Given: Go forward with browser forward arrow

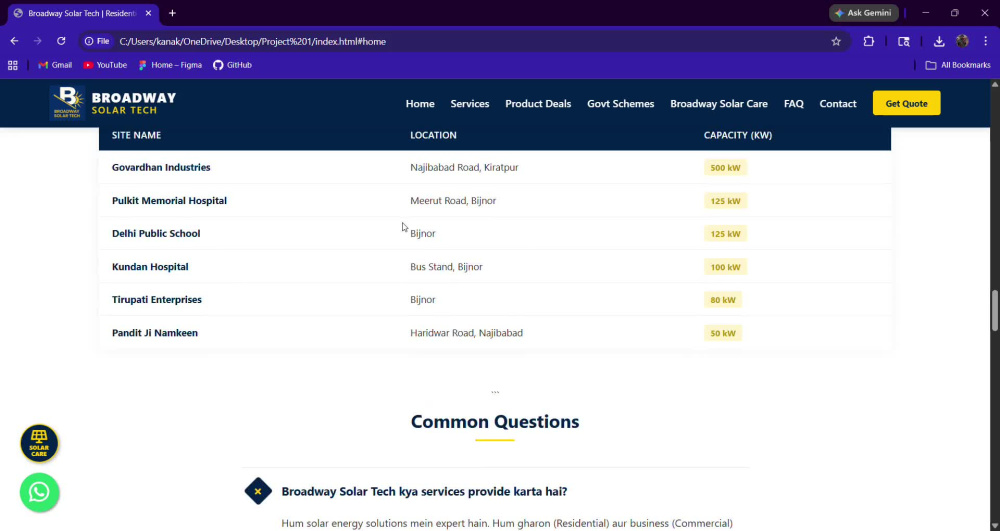Looking at the screenshot, I should tap(38, 41).
